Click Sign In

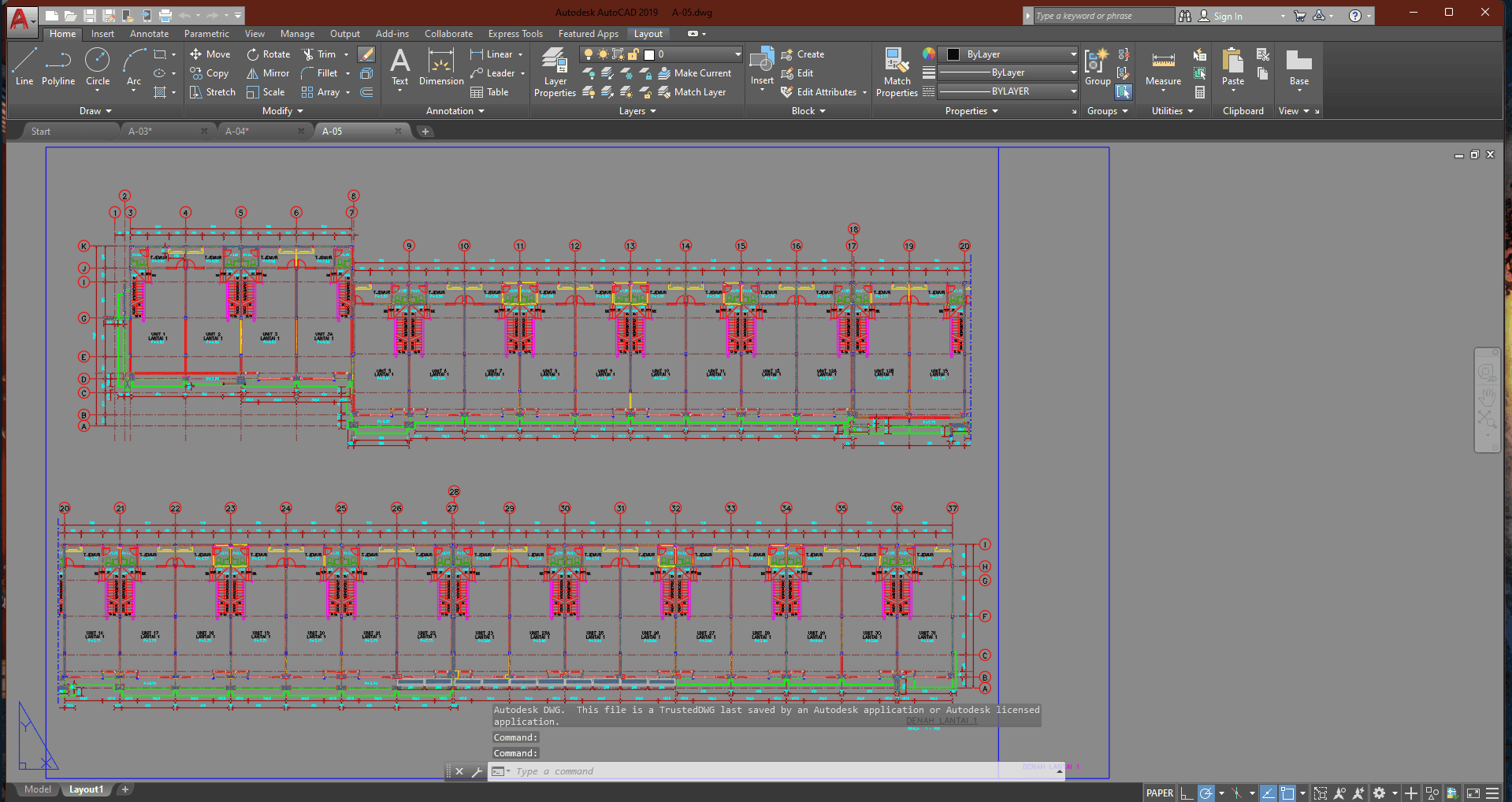[1227, 16]
